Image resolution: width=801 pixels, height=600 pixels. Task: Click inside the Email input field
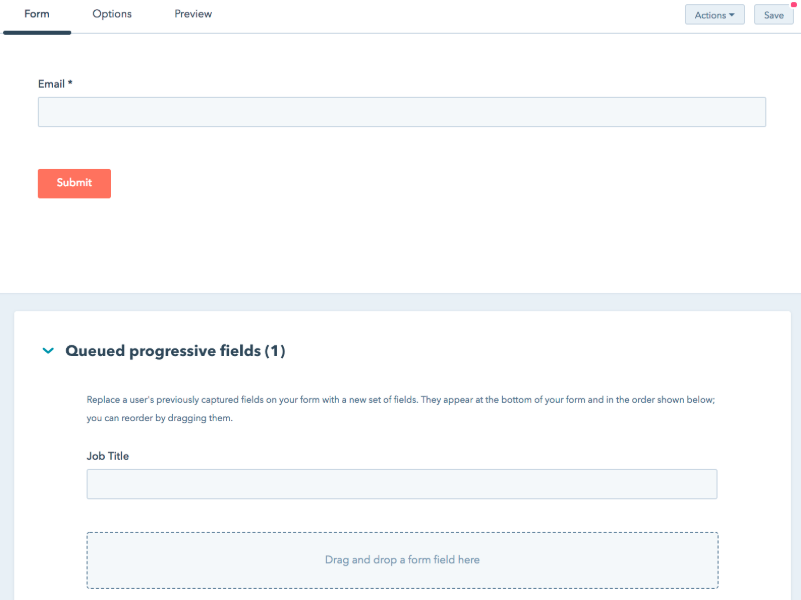click(x=400, y=111)
